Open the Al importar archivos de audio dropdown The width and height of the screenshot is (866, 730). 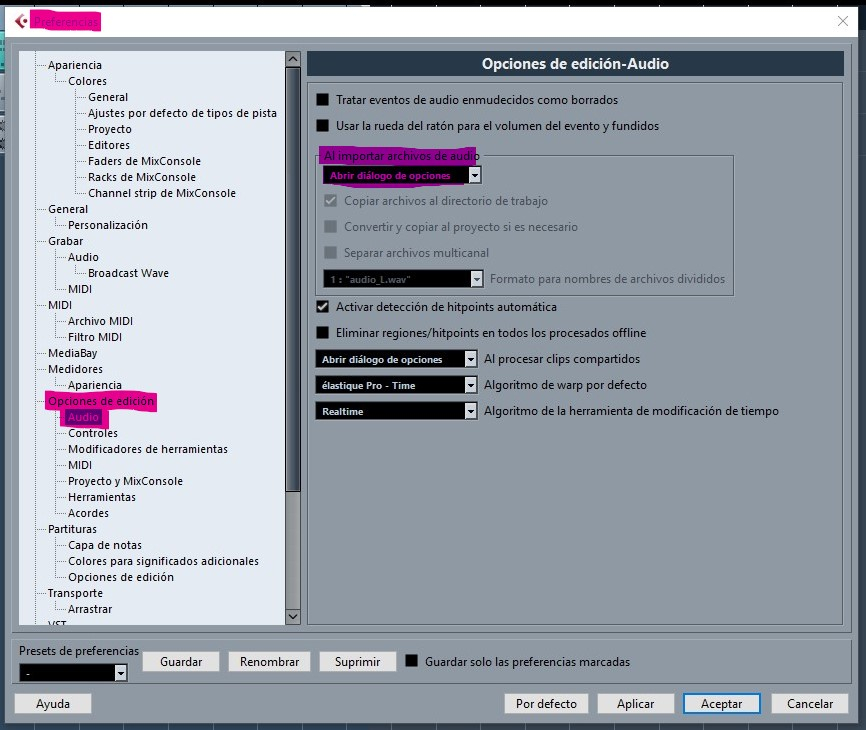click(x=402, y=176)
